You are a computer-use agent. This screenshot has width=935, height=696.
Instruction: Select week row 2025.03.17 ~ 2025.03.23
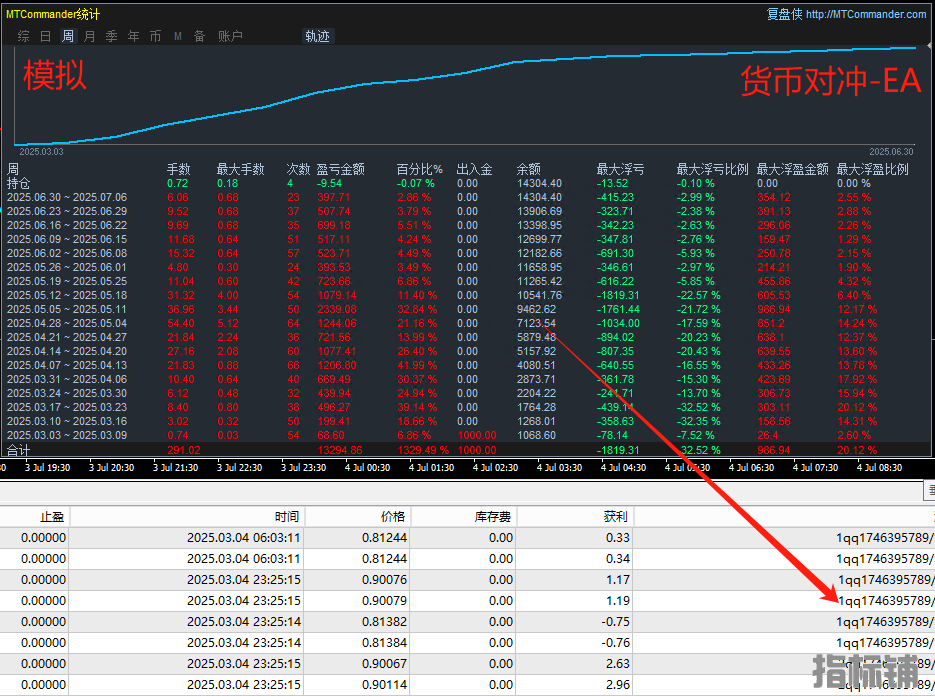tap(465, 407)
